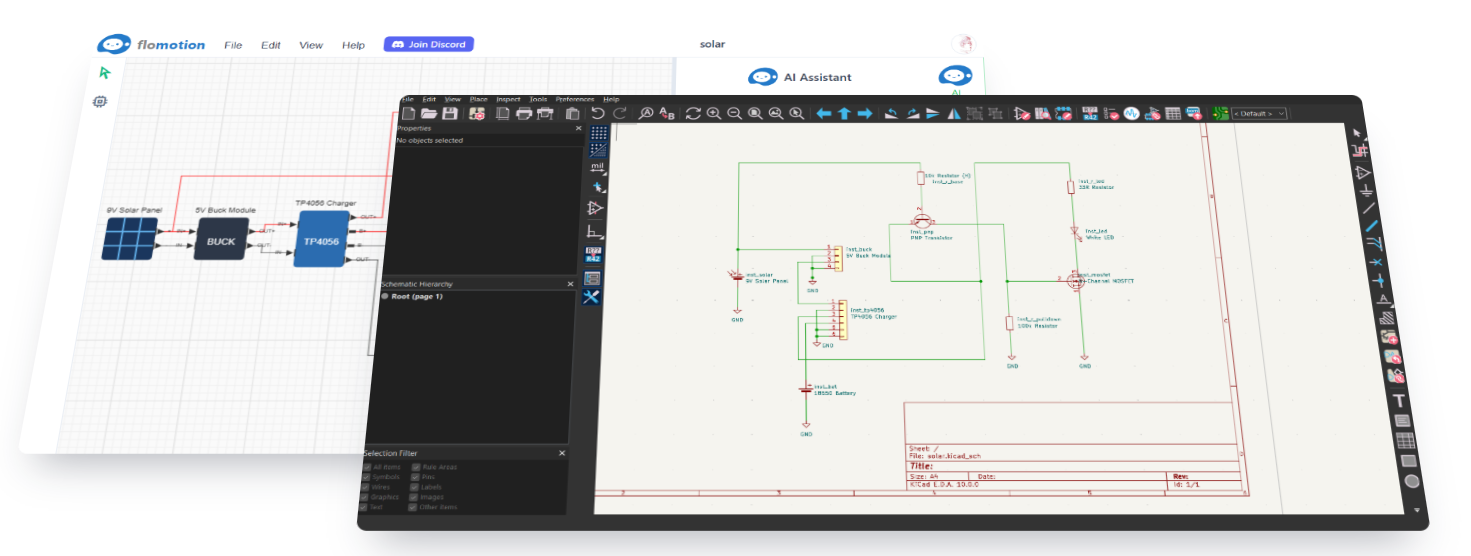Select Place Symbol tool in right toolbar
This screenshot has height=556, width=1471.
(1363, 172)
